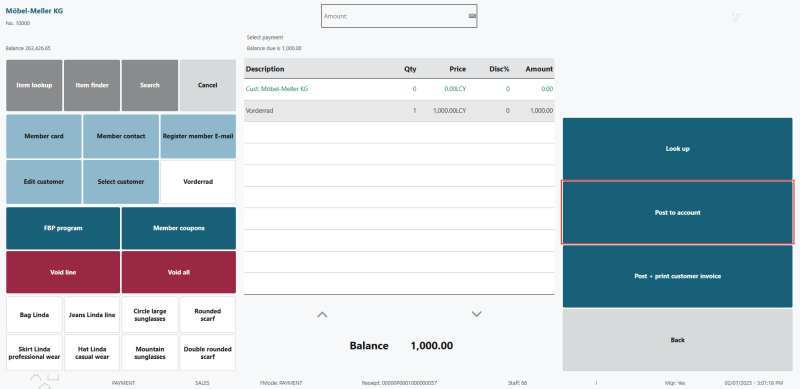This screenshot has height=389, width=800.
Task: Open Edit customer
Action: 44,182
